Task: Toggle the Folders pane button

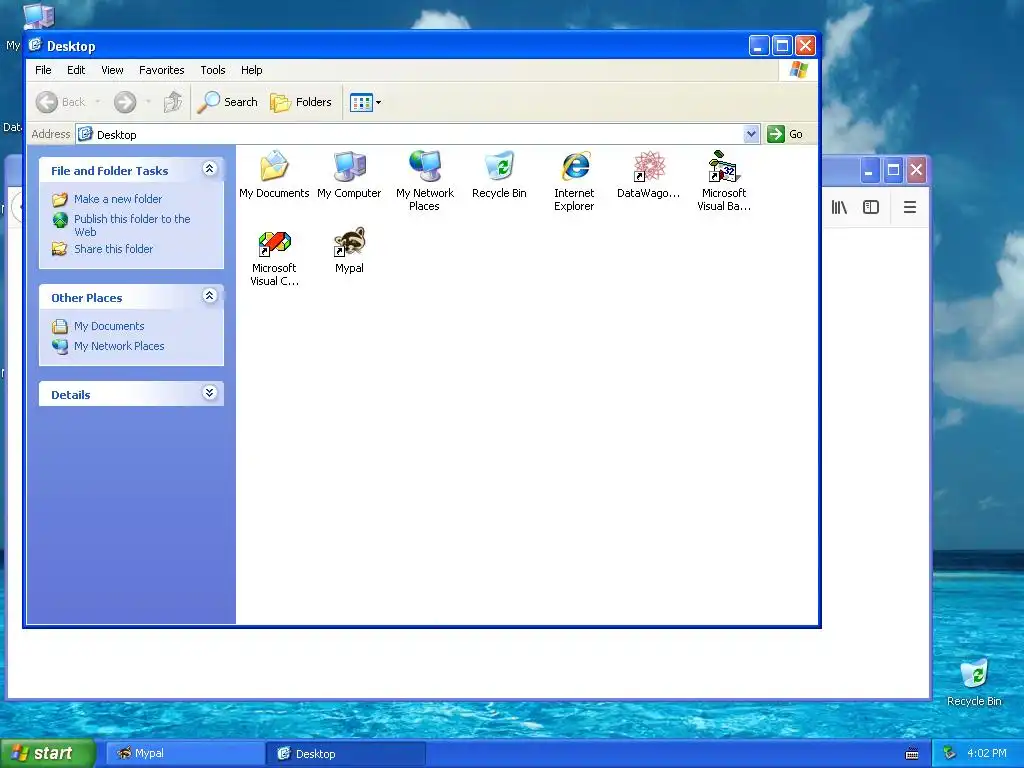Action: tap(302, 102)
